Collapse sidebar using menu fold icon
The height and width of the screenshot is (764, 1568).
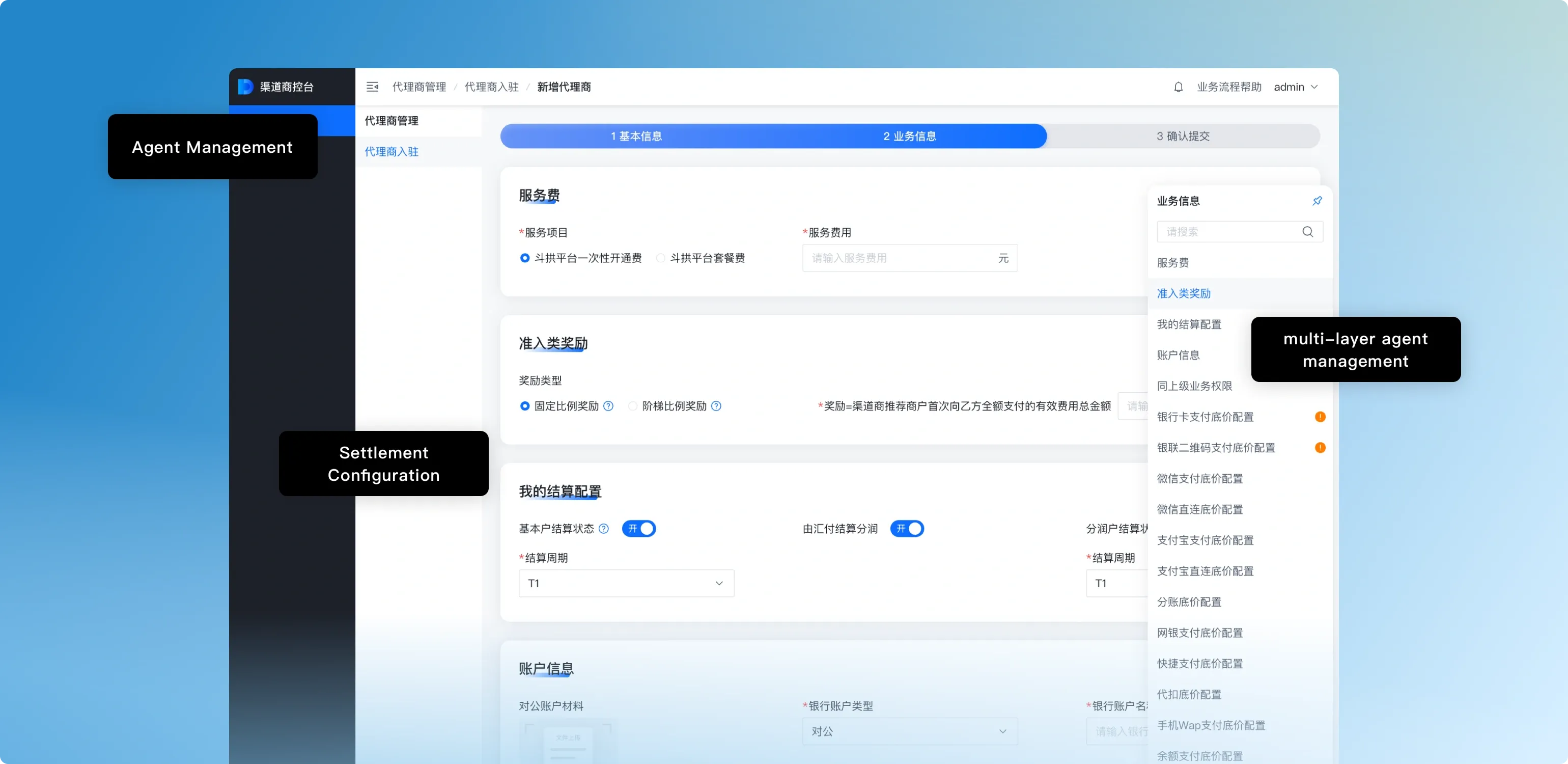[x=372, y=87]
